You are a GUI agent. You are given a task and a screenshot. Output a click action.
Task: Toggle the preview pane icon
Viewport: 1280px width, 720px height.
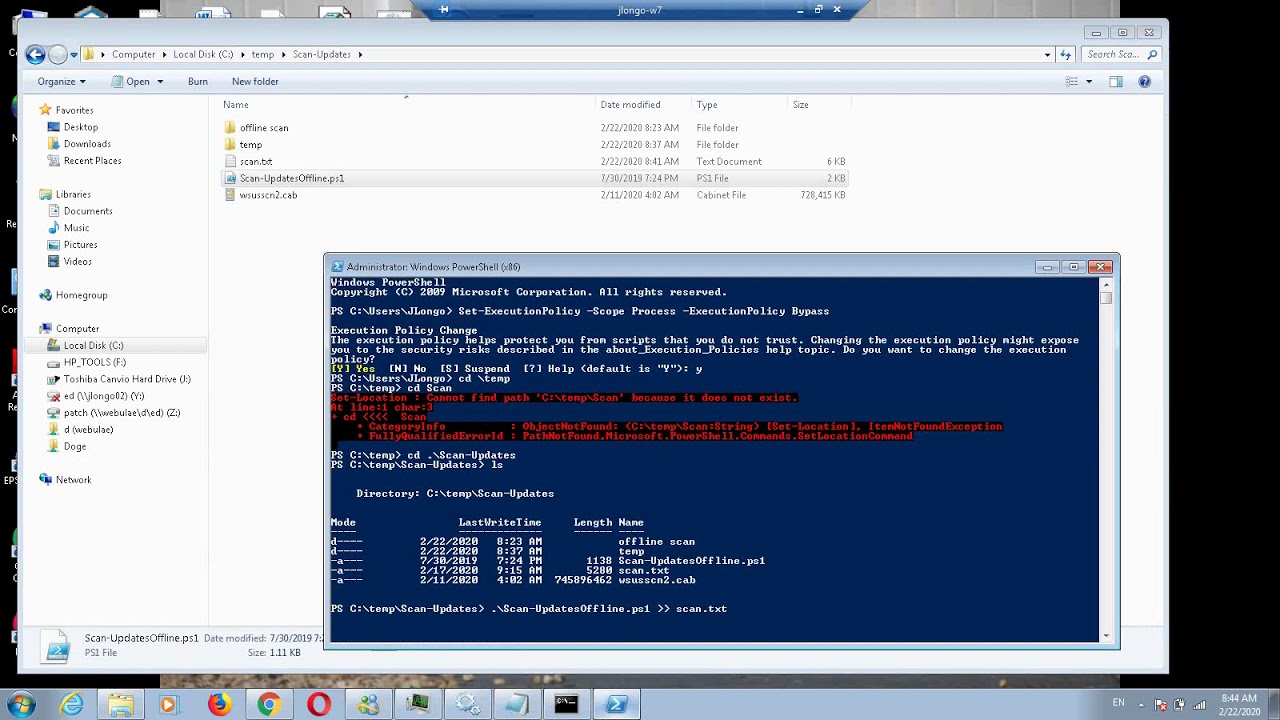1116,82
